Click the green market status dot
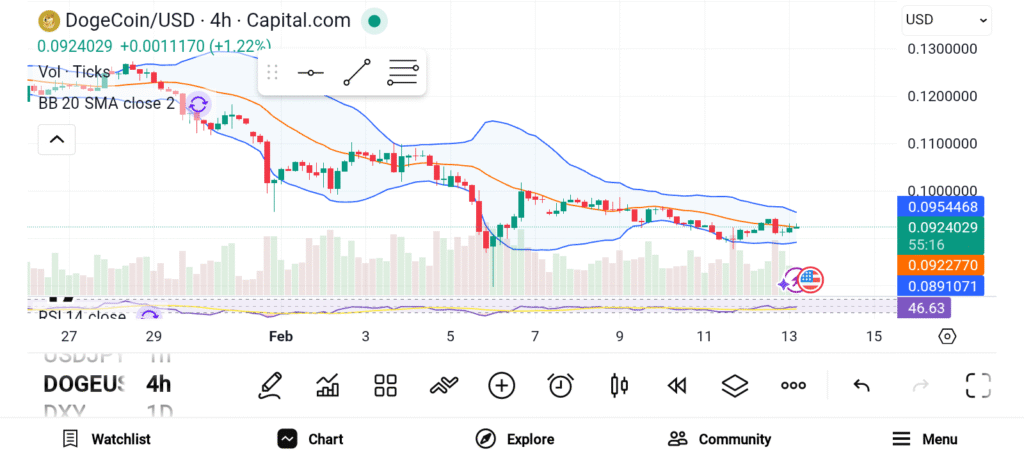This screenshot has width=1024, height=461. click(374, 20)
